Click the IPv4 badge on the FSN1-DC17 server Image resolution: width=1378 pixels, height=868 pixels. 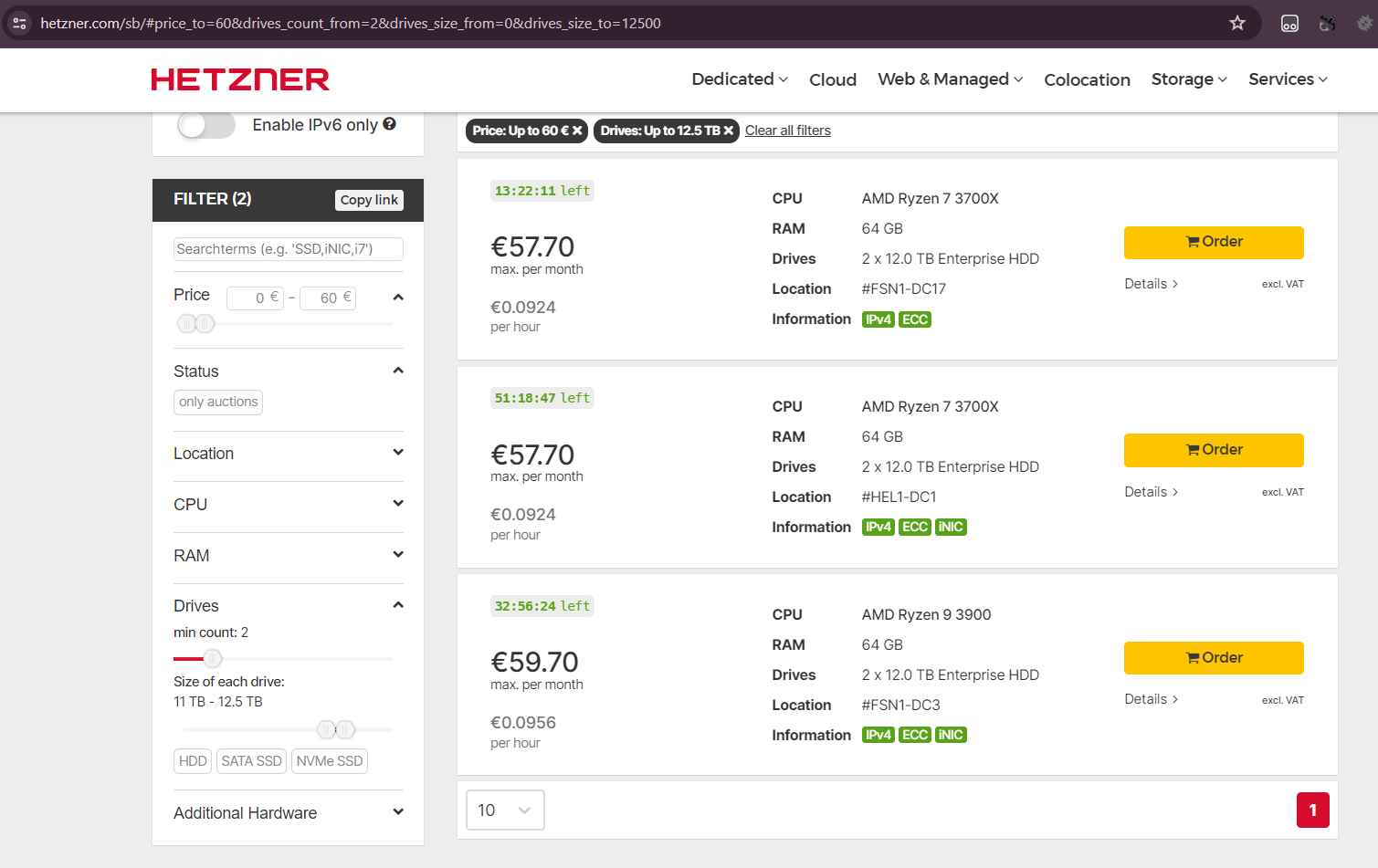click(878, 319)
